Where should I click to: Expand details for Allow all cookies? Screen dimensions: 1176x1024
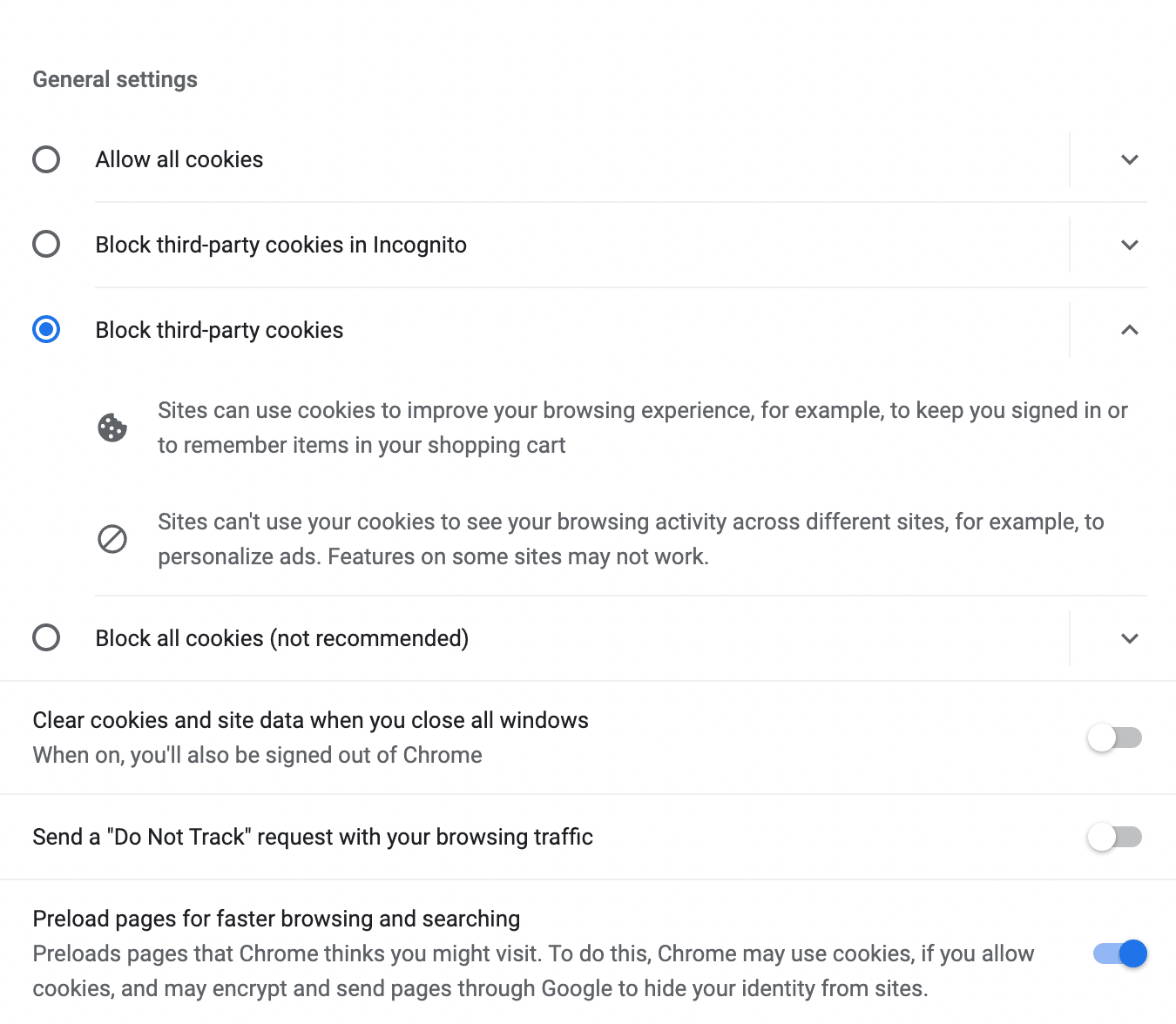click(1129, 159)
